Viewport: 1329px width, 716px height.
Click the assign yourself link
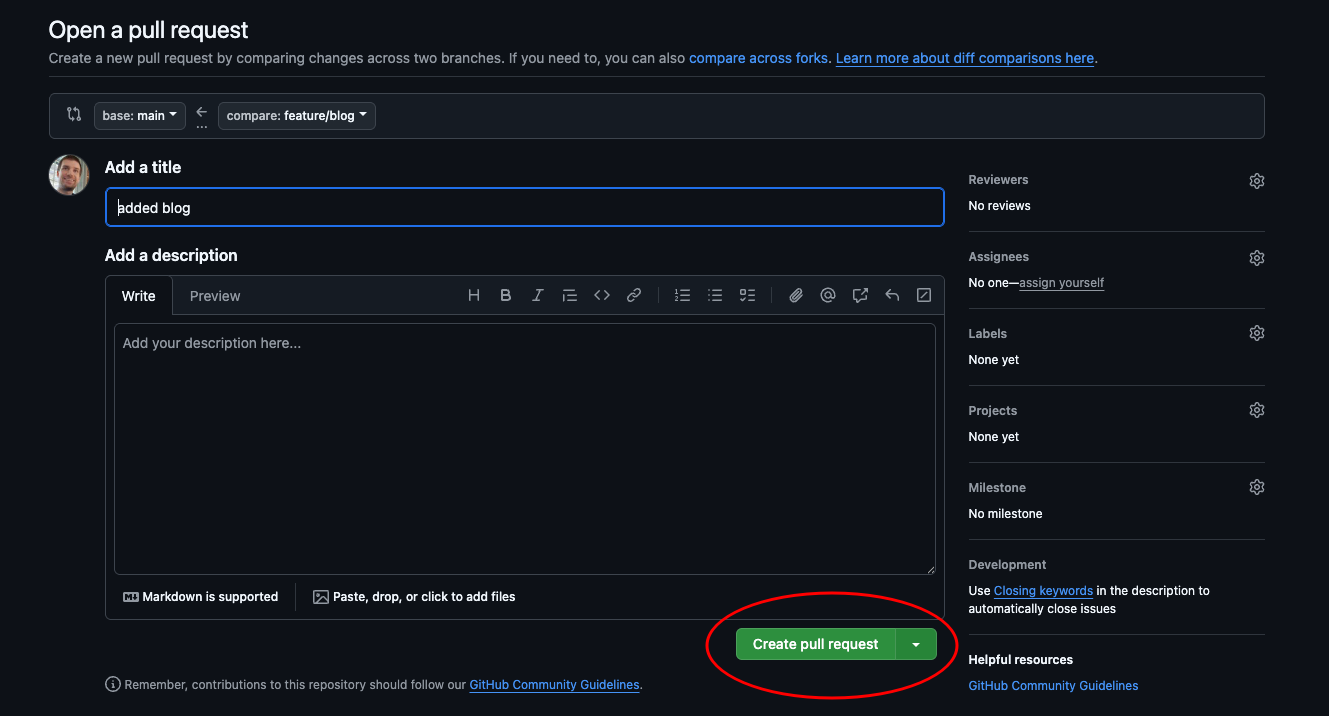[1061, 283]
